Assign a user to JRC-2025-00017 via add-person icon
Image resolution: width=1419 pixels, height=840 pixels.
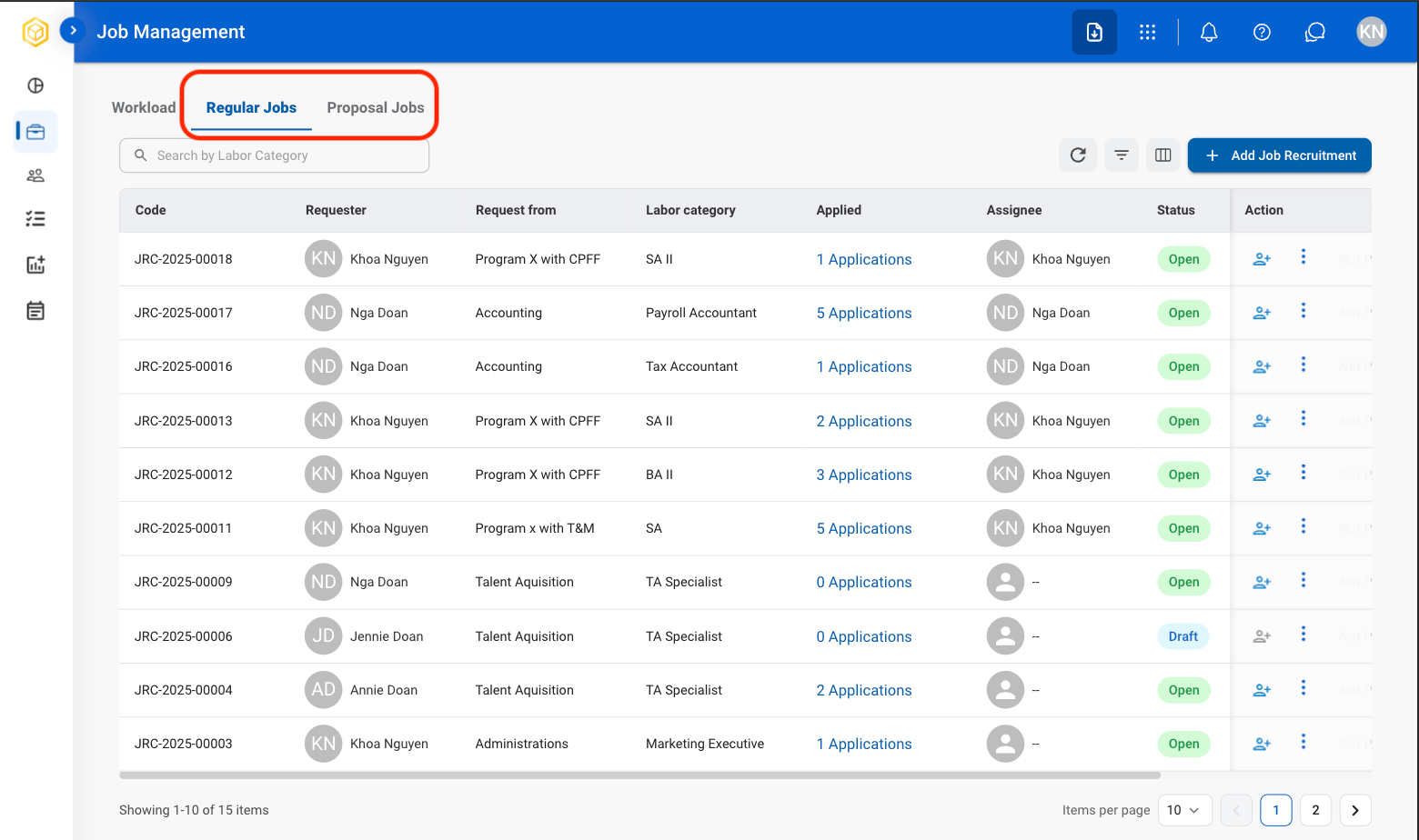pos(1262,313)
